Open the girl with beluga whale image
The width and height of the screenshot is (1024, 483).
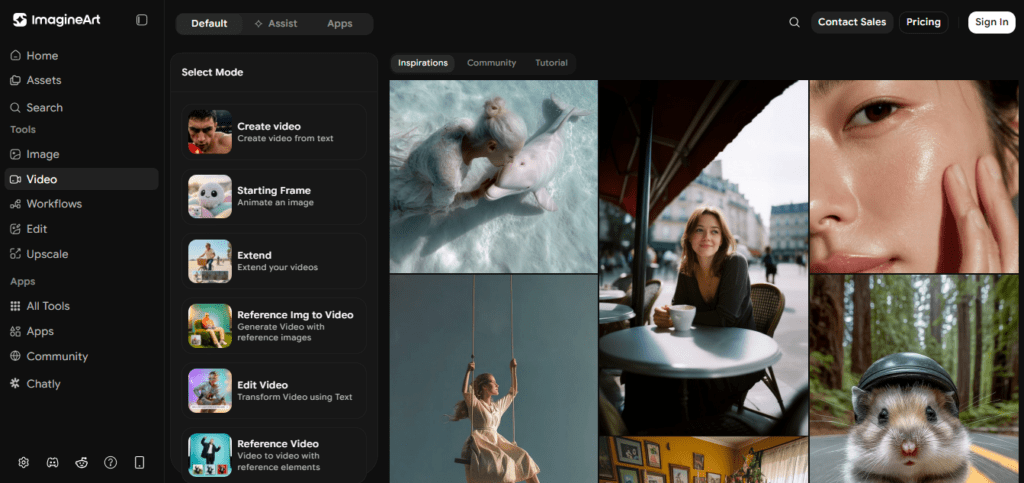[x=494, y=176]
